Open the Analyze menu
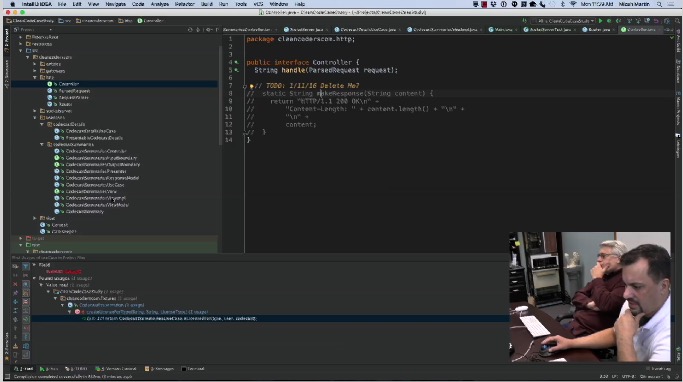Viewport: 683px width, 382px height. coord(159,4)
